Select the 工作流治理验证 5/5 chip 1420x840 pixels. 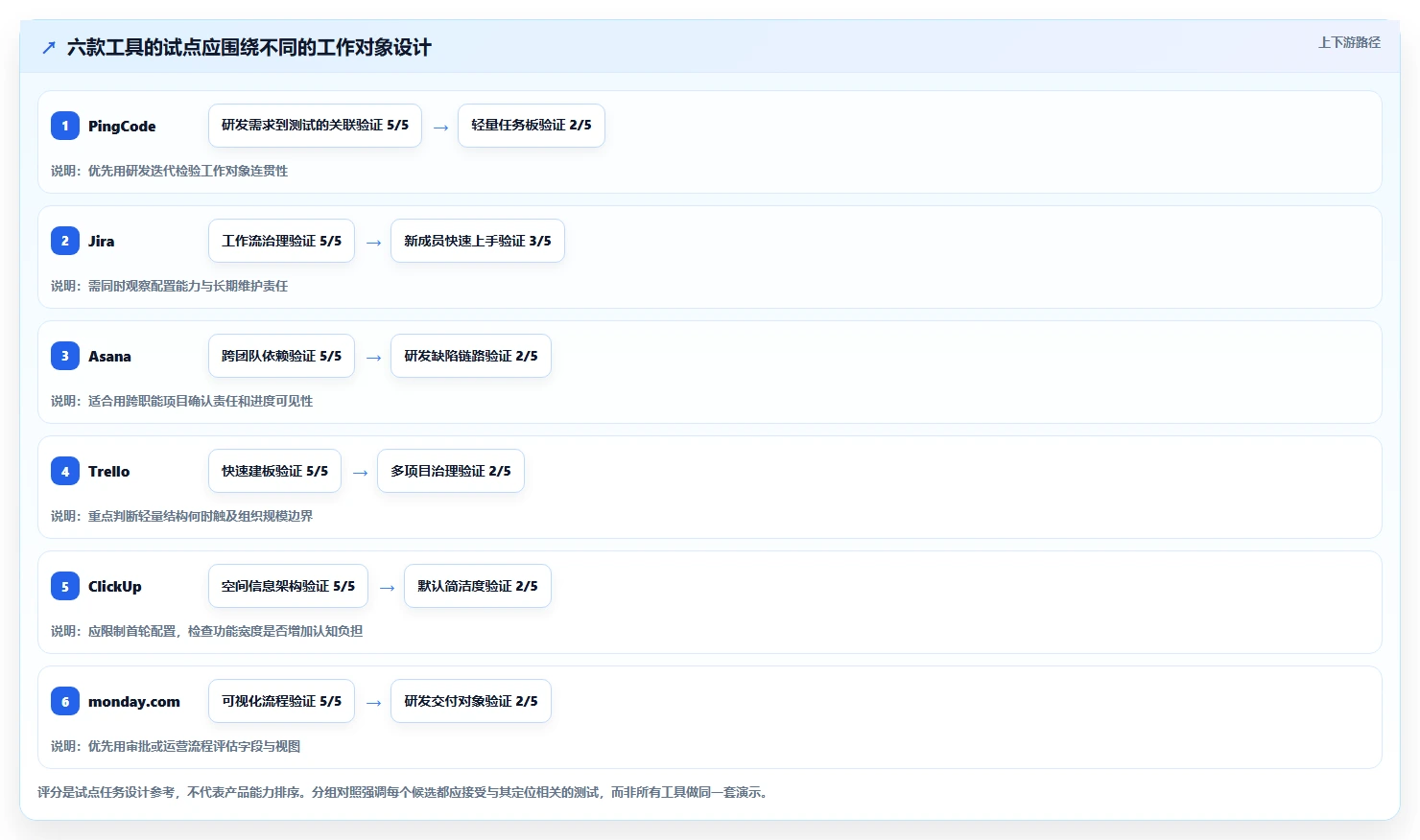[281, 241]
